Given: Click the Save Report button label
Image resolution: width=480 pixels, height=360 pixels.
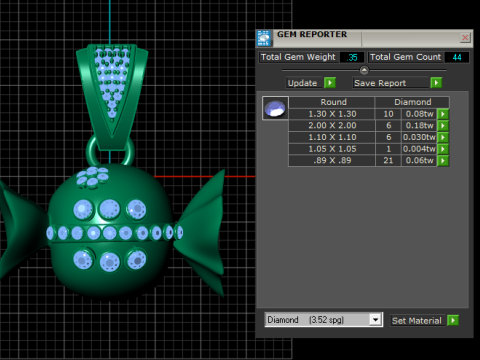Looking at the screenshot, I should [x=380, y=83].
